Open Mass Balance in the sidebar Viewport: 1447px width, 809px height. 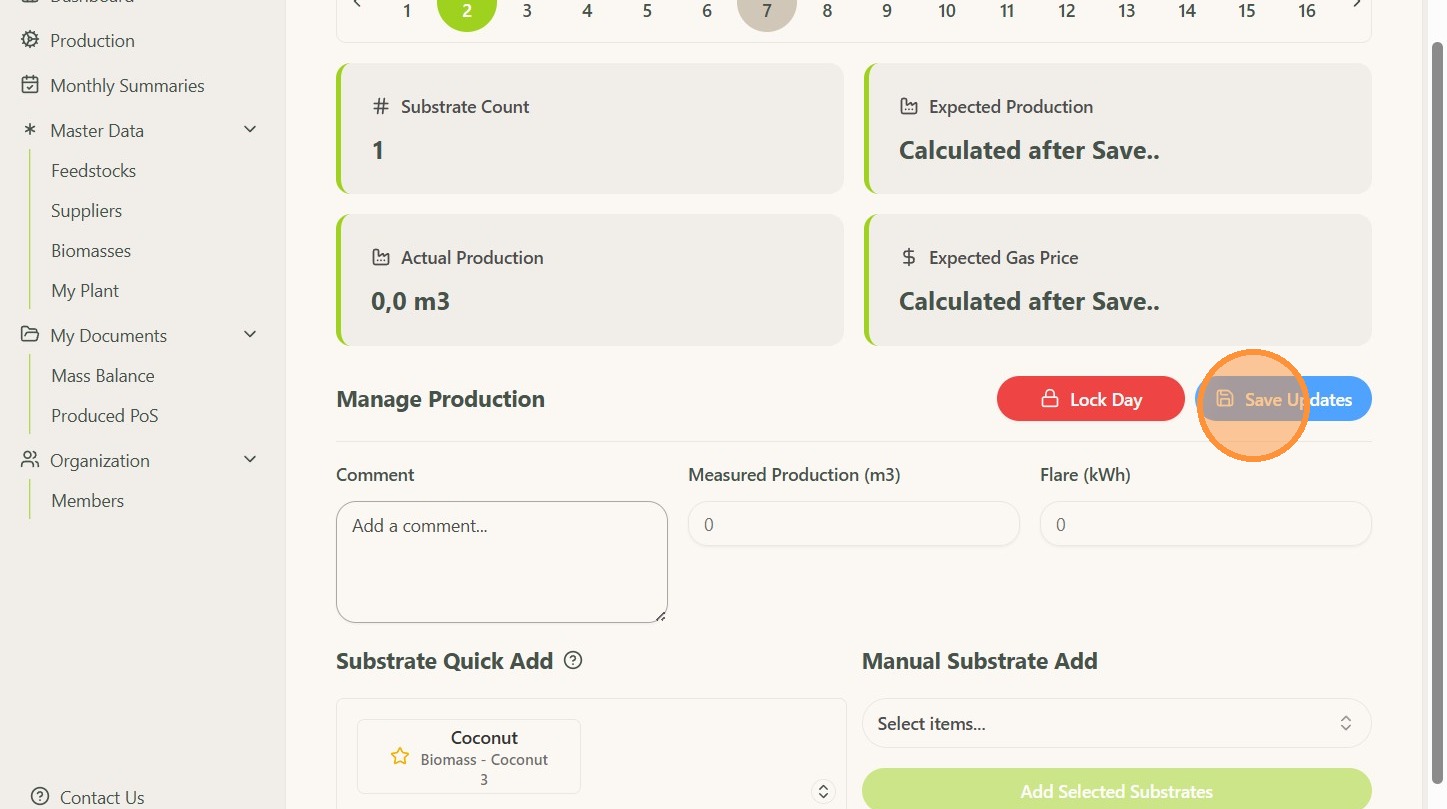point(103,376)
